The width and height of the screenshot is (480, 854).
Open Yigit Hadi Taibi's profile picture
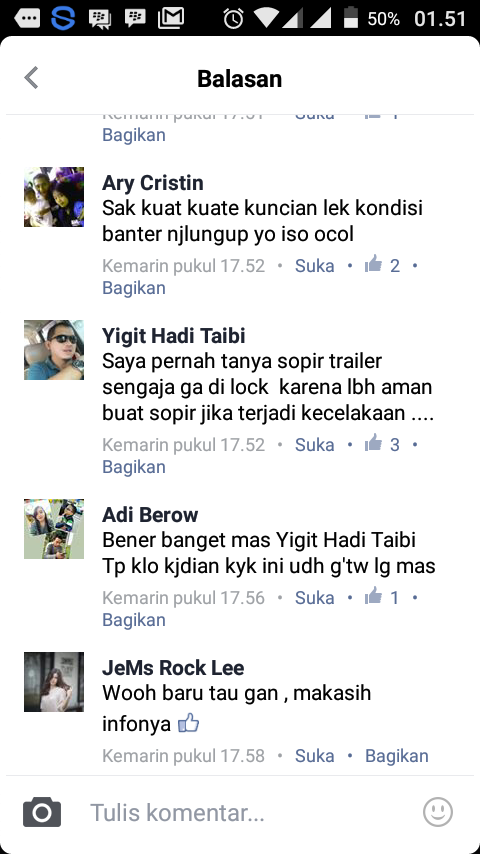(54, 350)
